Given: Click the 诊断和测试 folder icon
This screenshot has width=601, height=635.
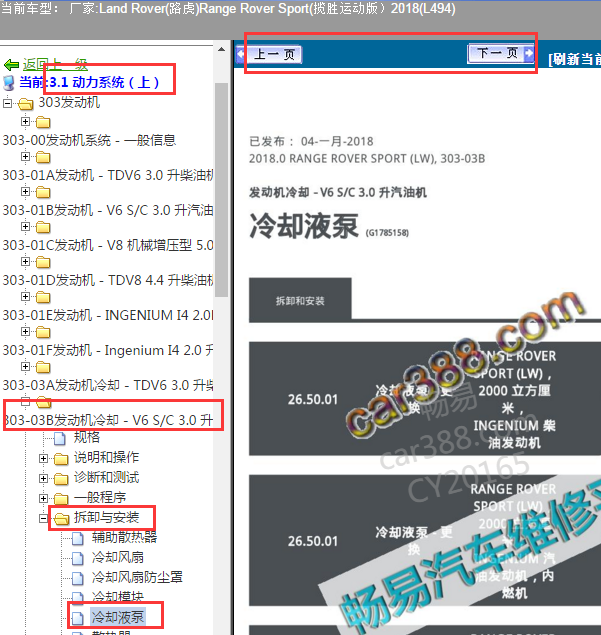Looking at the screenshot, I should (61, 479).
